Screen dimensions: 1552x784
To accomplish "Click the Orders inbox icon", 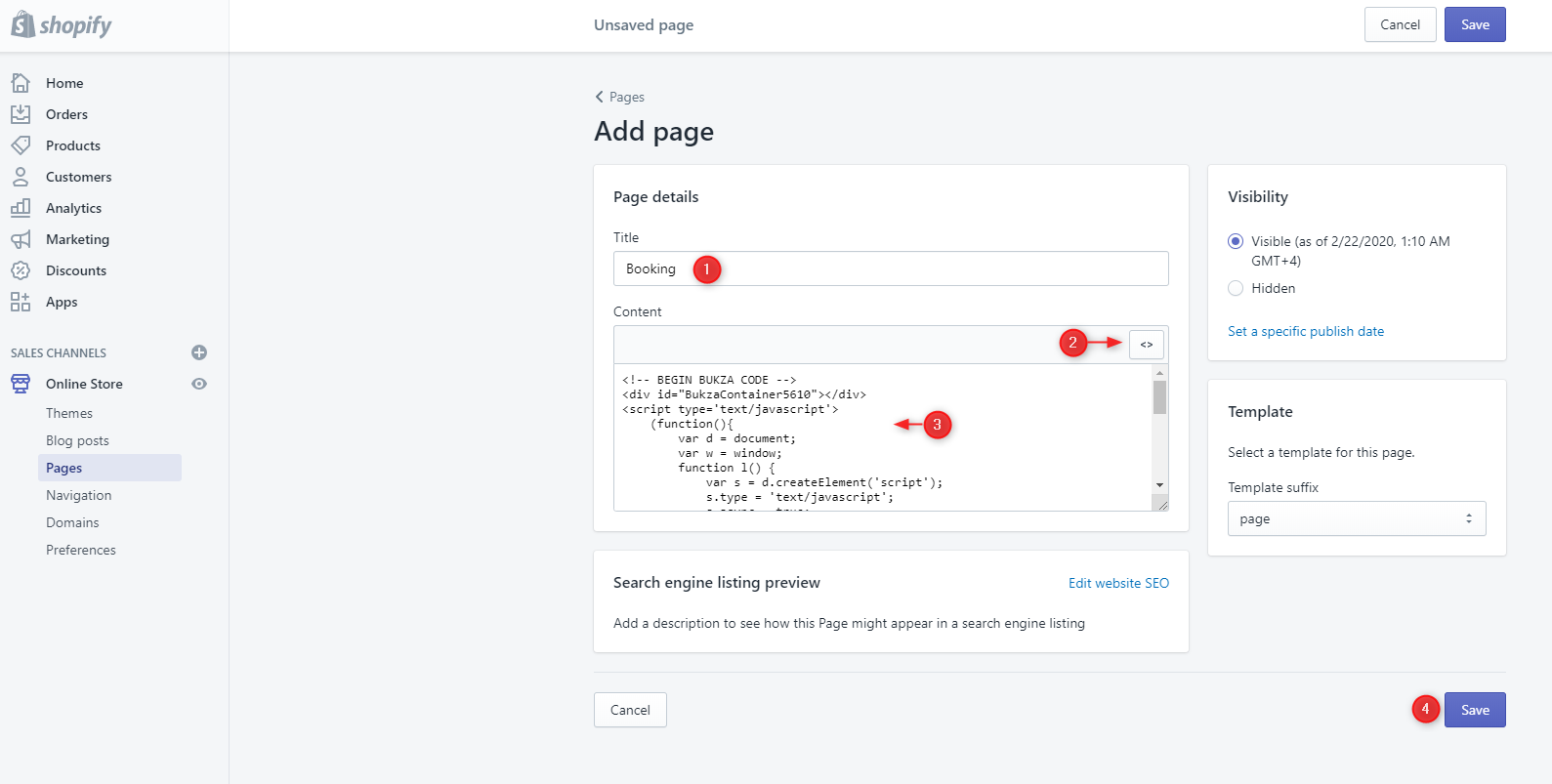I will 21,114.
